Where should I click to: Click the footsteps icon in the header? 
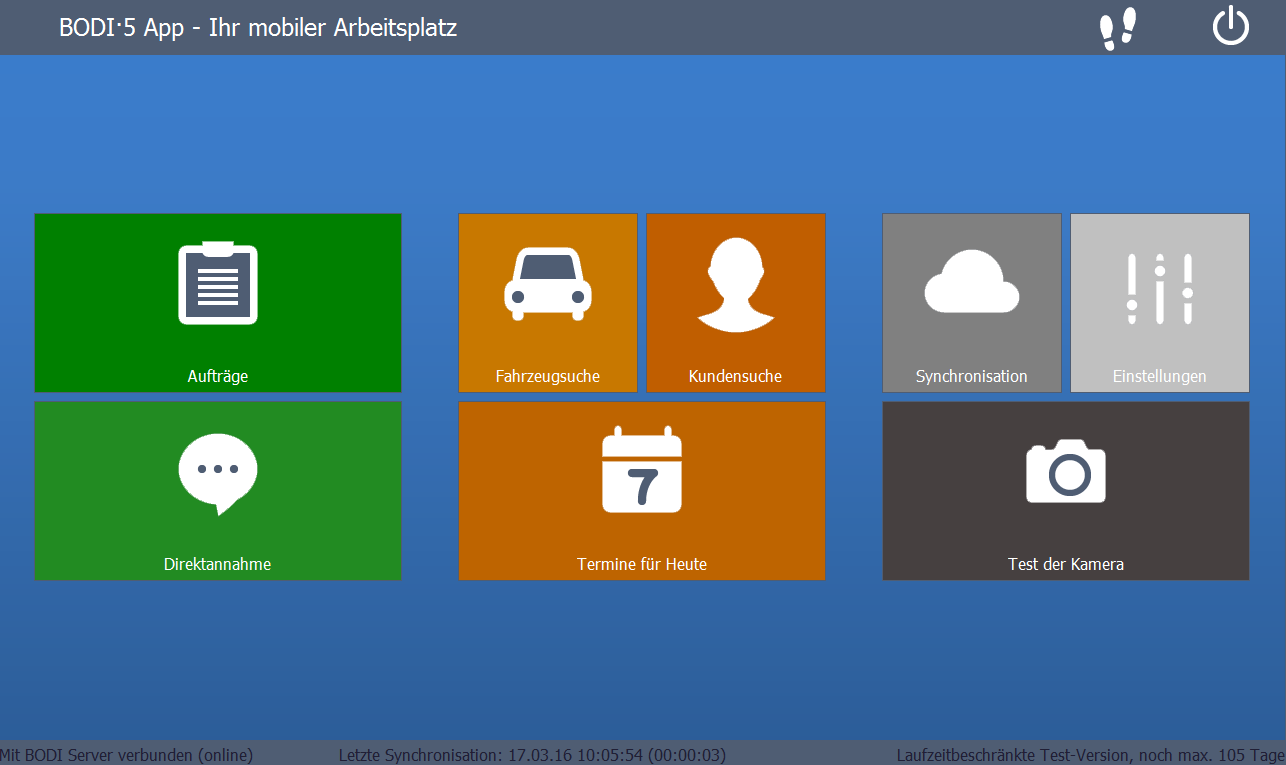coord(1117,28)
